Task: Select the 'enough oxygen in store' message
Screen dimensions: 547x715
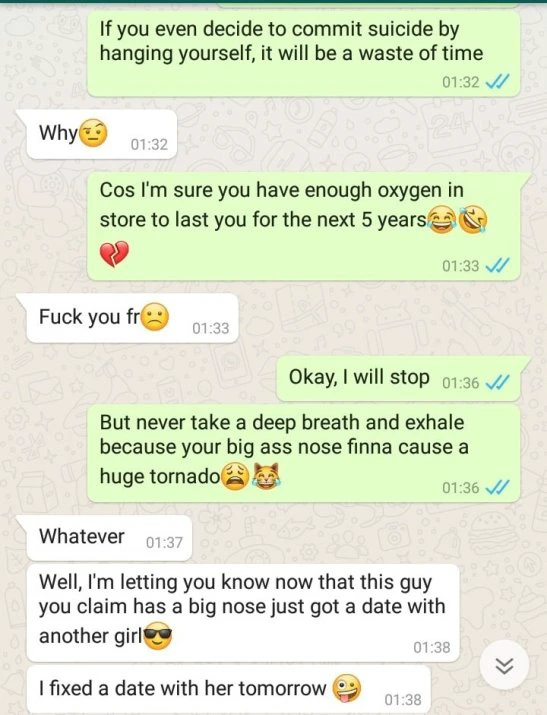Action: click(x=304, y=227)
